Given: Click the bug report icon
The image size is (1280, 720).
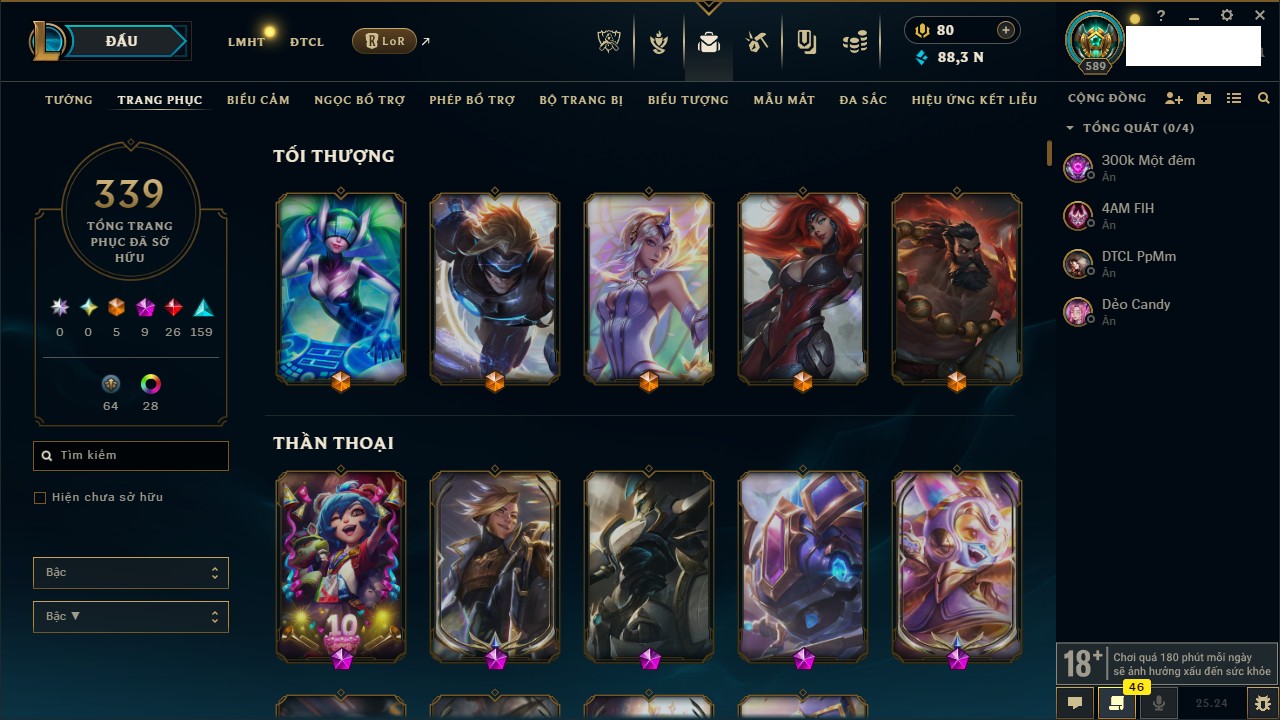Looking at the screenshot, I should (1263, 703).
